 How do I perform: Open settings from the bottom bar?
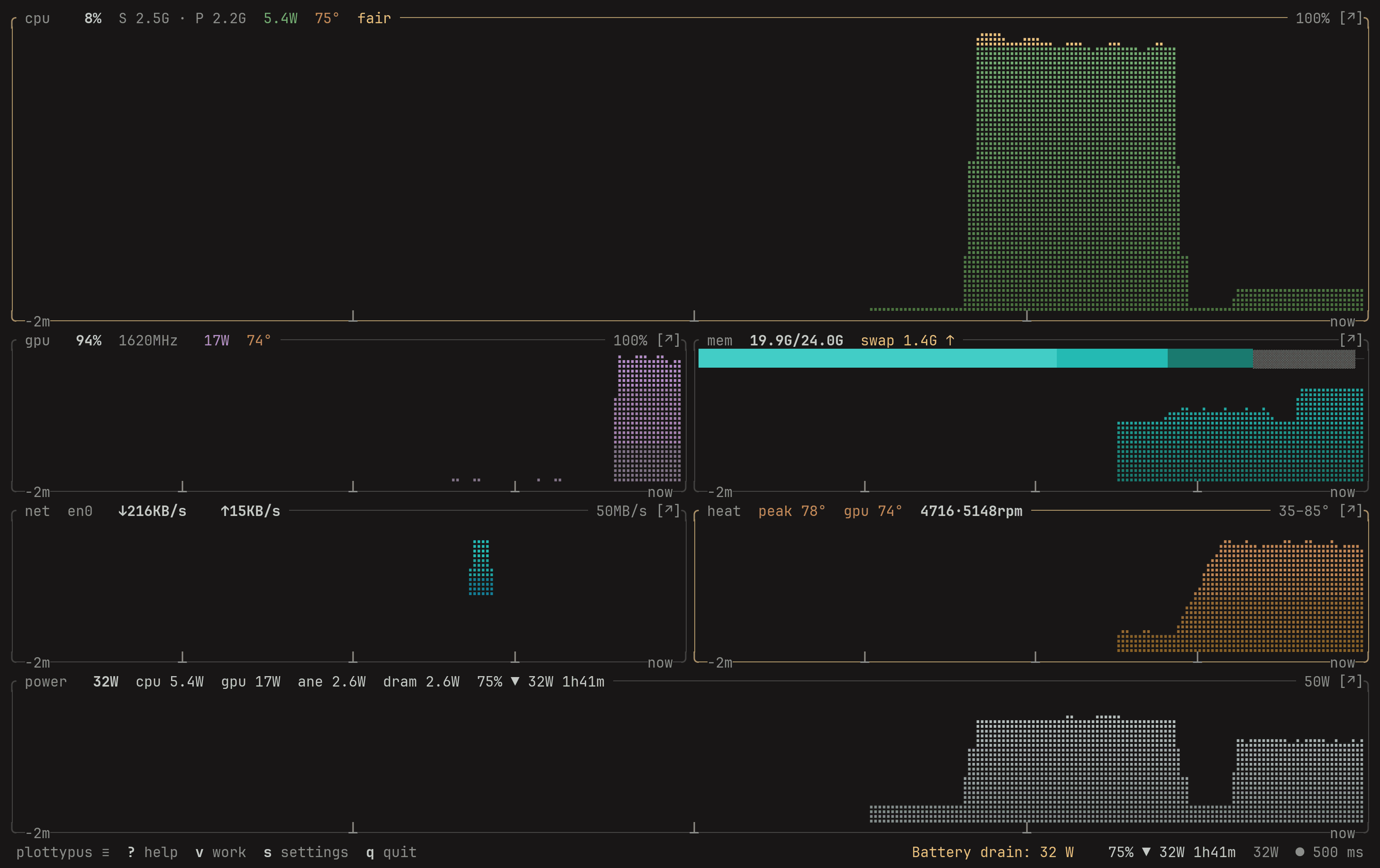click(x=306, y=852)
